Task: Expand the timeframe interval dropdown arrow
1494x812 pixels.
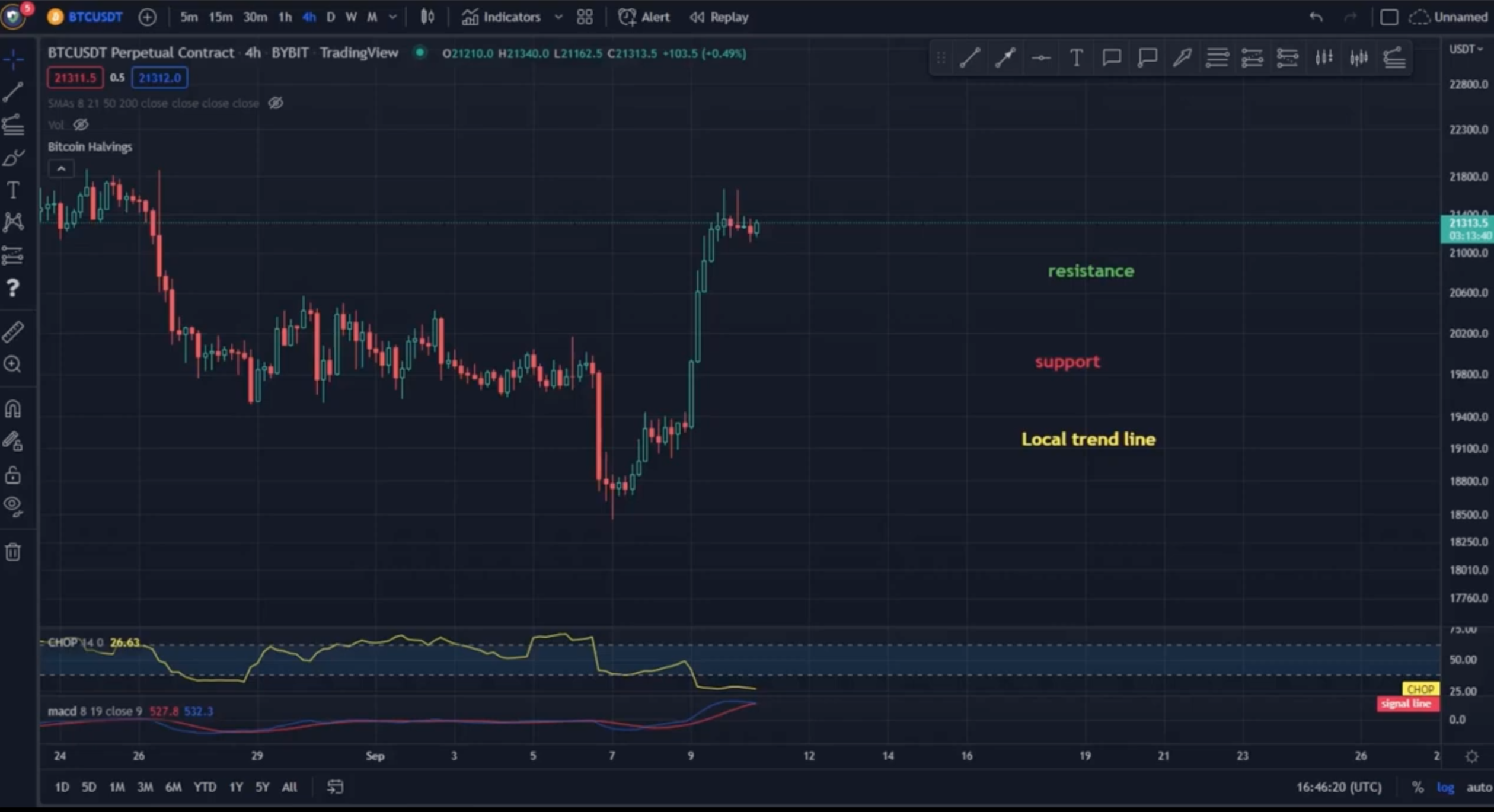Action: pos(392,17)
